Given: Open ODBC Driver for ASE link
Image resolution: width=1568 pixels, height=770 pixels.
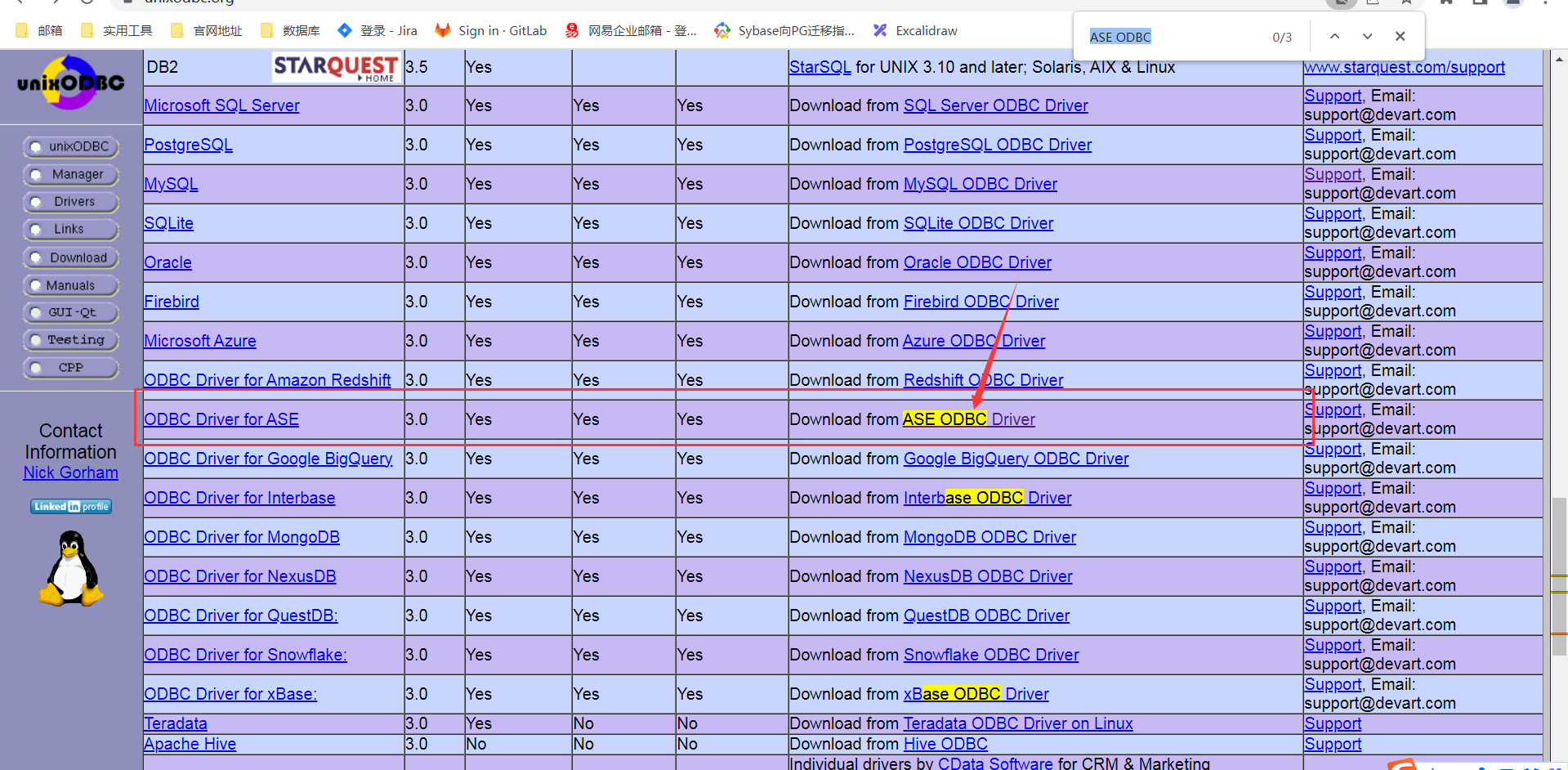Looking at the screenshot, I should click(x=221, y=419).
